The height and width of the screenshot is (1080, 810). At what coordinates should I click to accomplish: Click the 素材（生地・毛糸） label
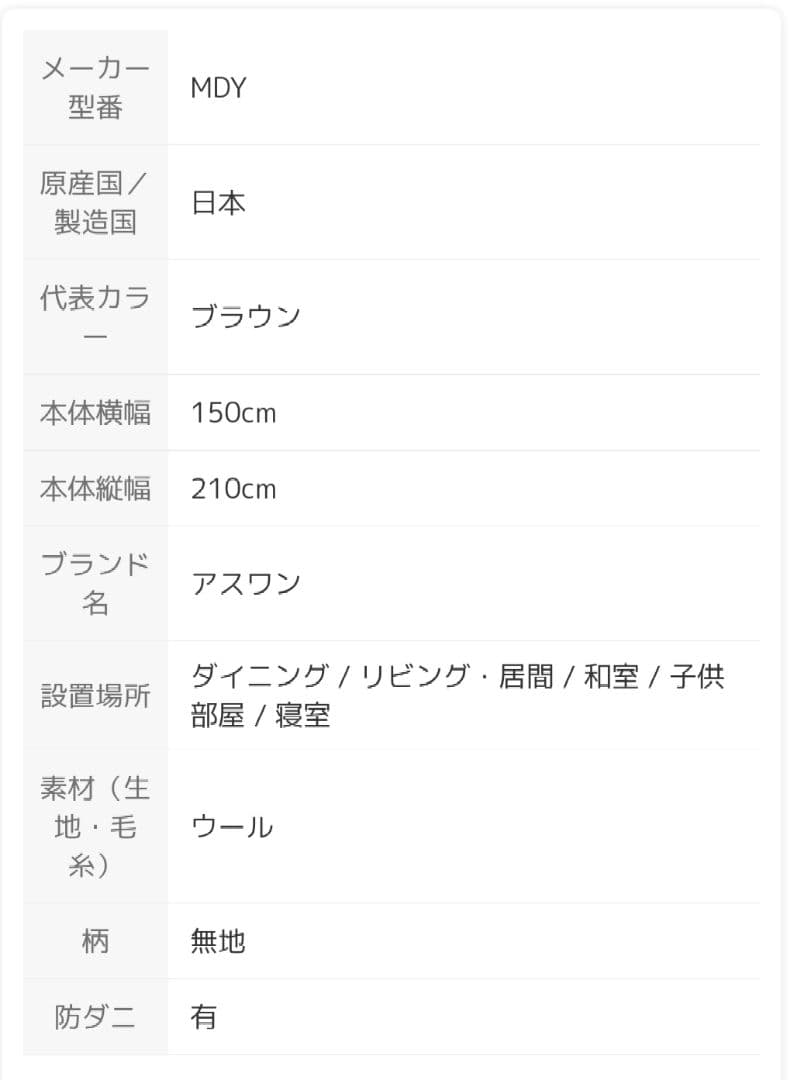point(95,827)
